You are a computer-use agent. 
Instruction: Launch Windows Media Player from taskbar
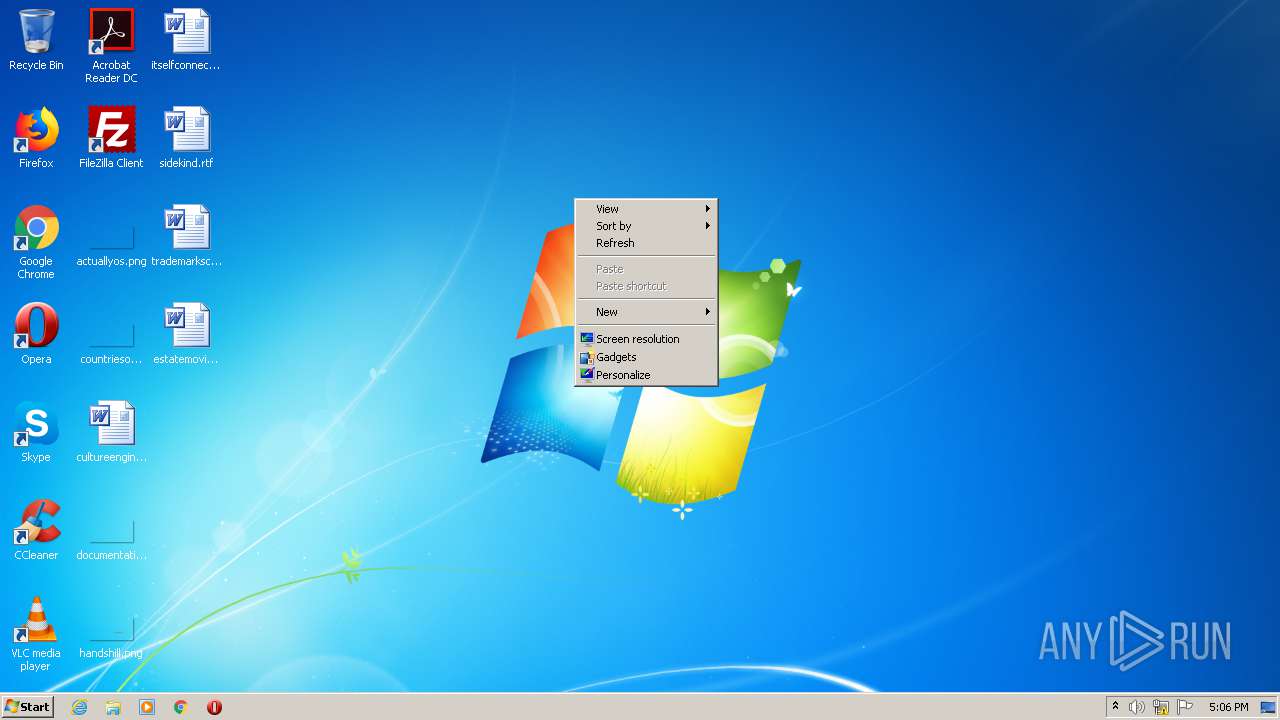[x=147, y=707]
